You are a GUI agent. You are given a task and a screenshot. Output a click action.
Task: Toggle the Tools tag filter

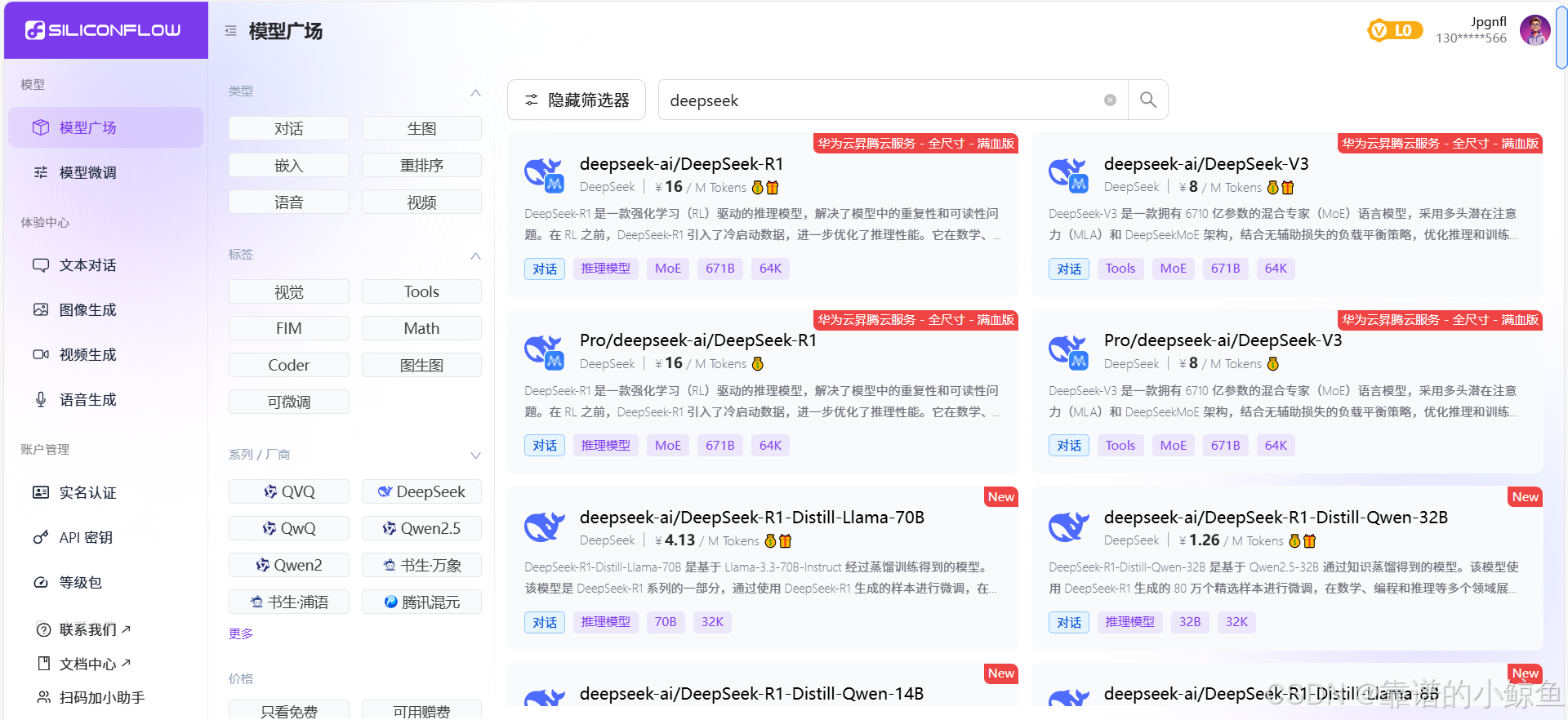[x=421, y=291]
